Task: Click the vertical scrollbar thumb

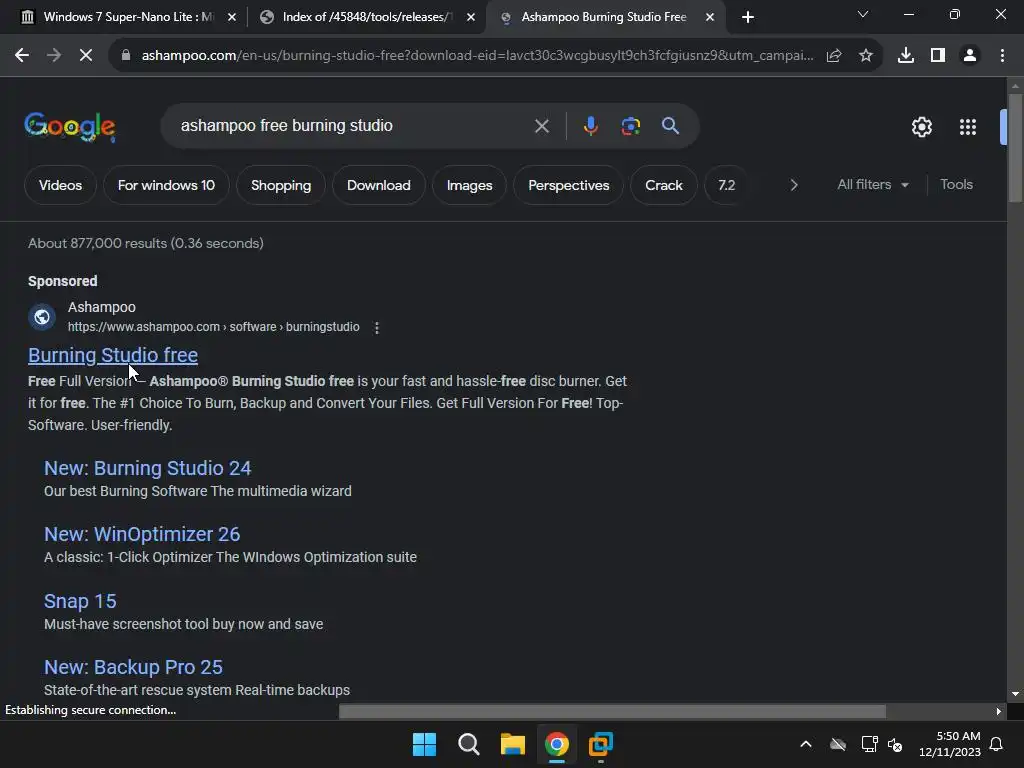Action: tap(1015, 148)
